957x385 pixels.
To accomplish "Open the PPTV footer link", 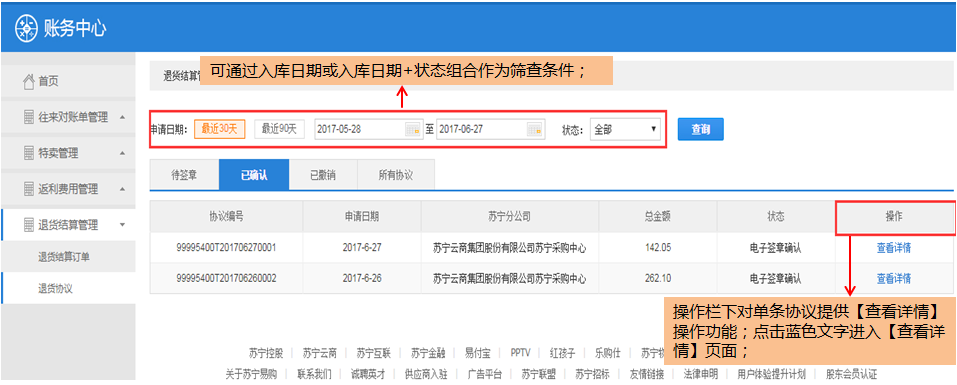I will click(x=521, y=353).
